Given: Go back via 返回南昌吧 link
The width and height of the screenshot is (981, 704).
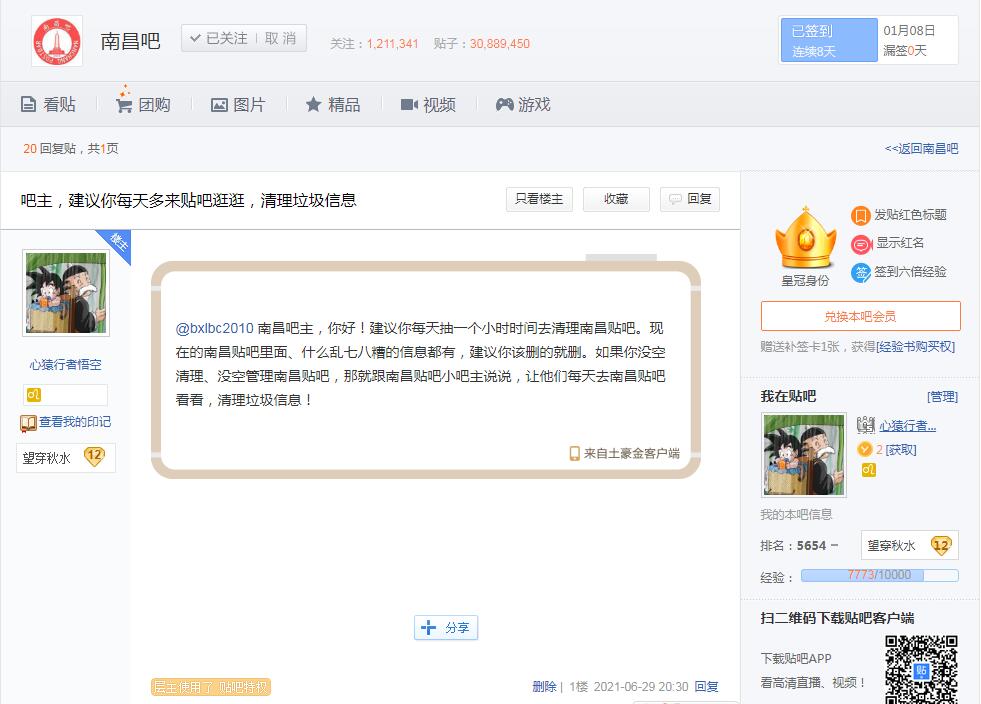Looking at the screenshot, I should click(921, 149).
